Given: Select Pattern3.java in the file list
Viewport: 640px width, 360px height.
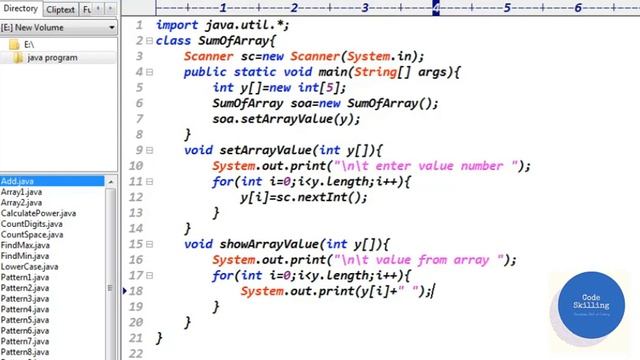Looking at the screenshot, I should tap(24, 298).
